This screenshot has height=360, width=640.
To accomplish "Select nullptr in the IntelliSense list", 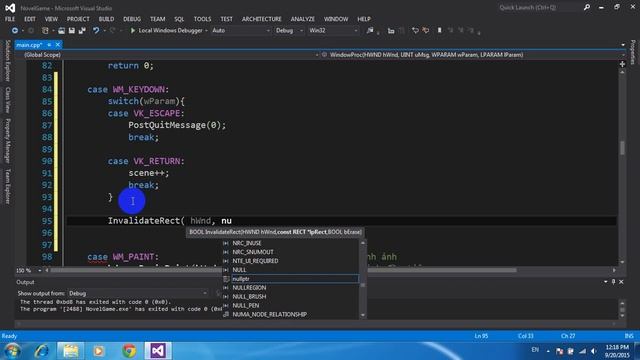I will point(291,279).
